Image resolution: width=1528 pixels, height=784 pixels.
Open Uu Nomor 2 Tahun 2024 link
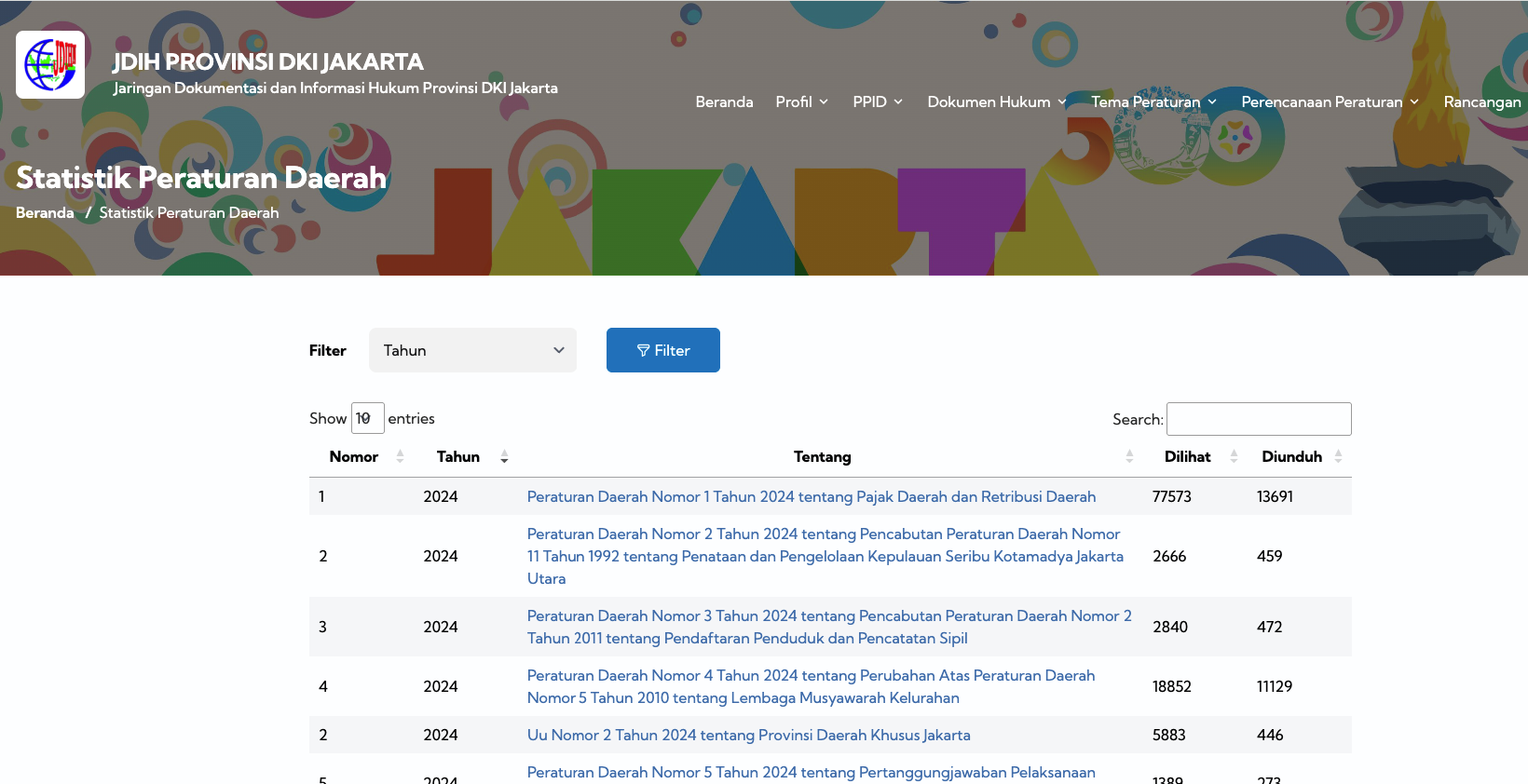tap(748, 735)
